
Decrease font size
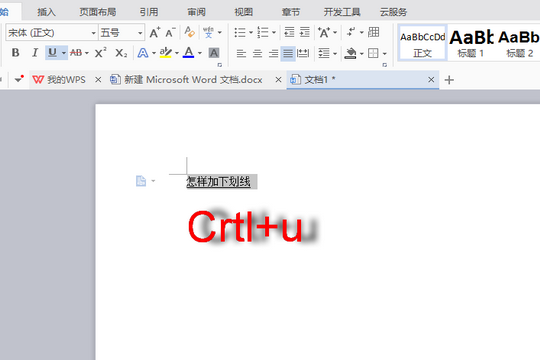pos(170,33)
